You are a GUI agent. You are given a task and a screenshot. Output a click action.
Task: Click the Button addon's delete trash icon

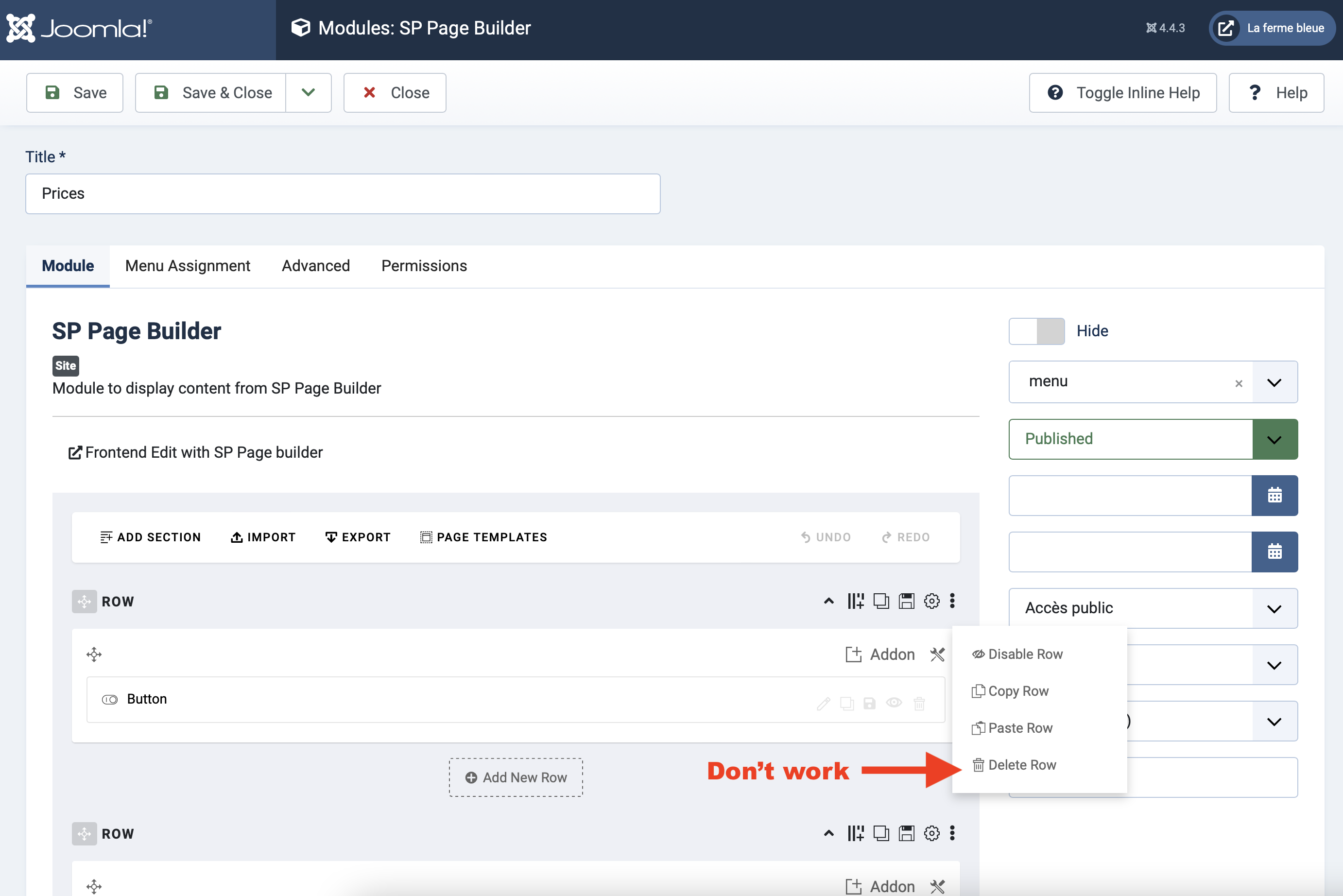pyautogui.click(x=919, y=704)
